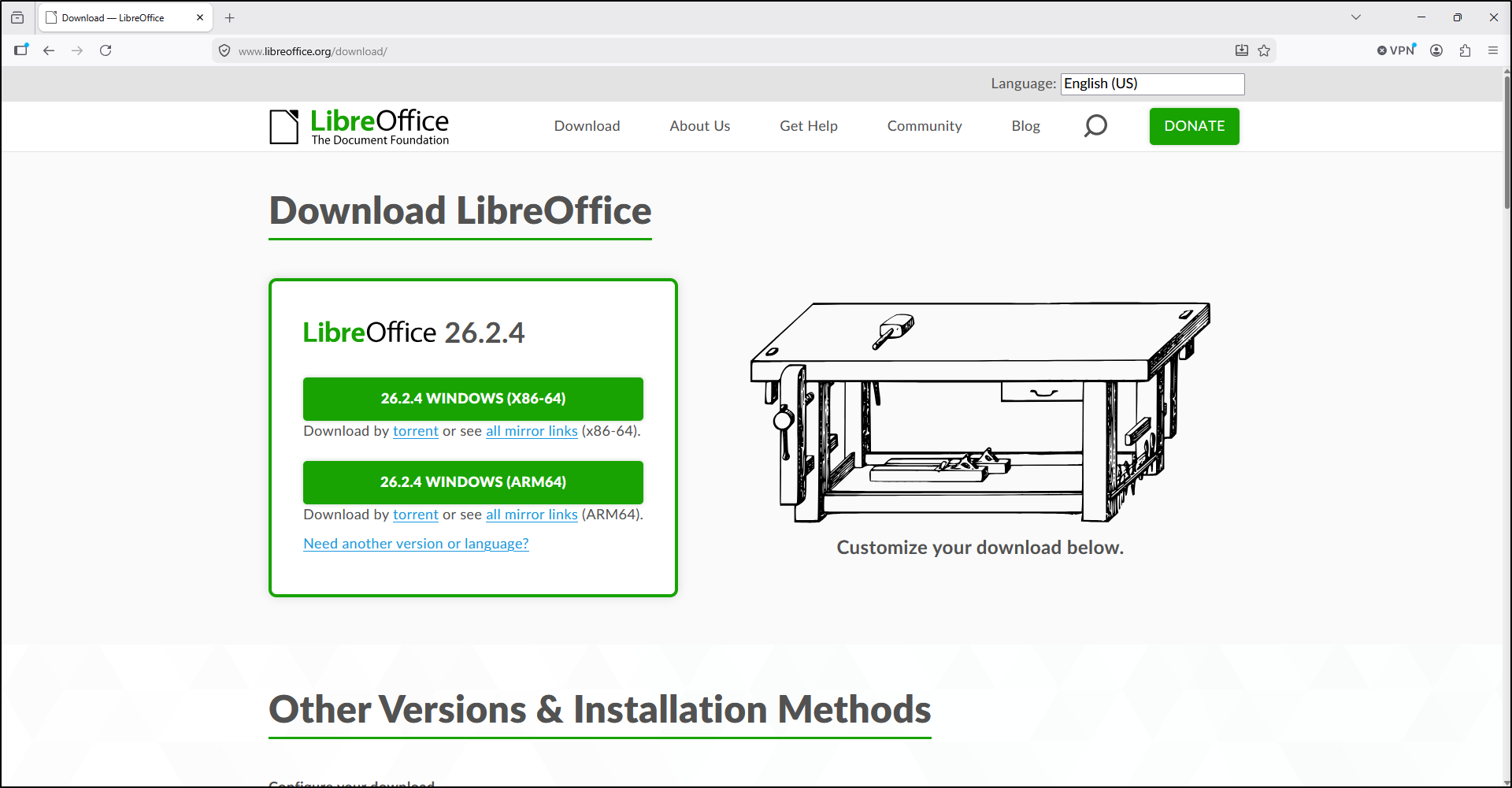The width and height of the screenshot is (1512, 788).
Task: Open the account profile icon
Action: 1436,50
